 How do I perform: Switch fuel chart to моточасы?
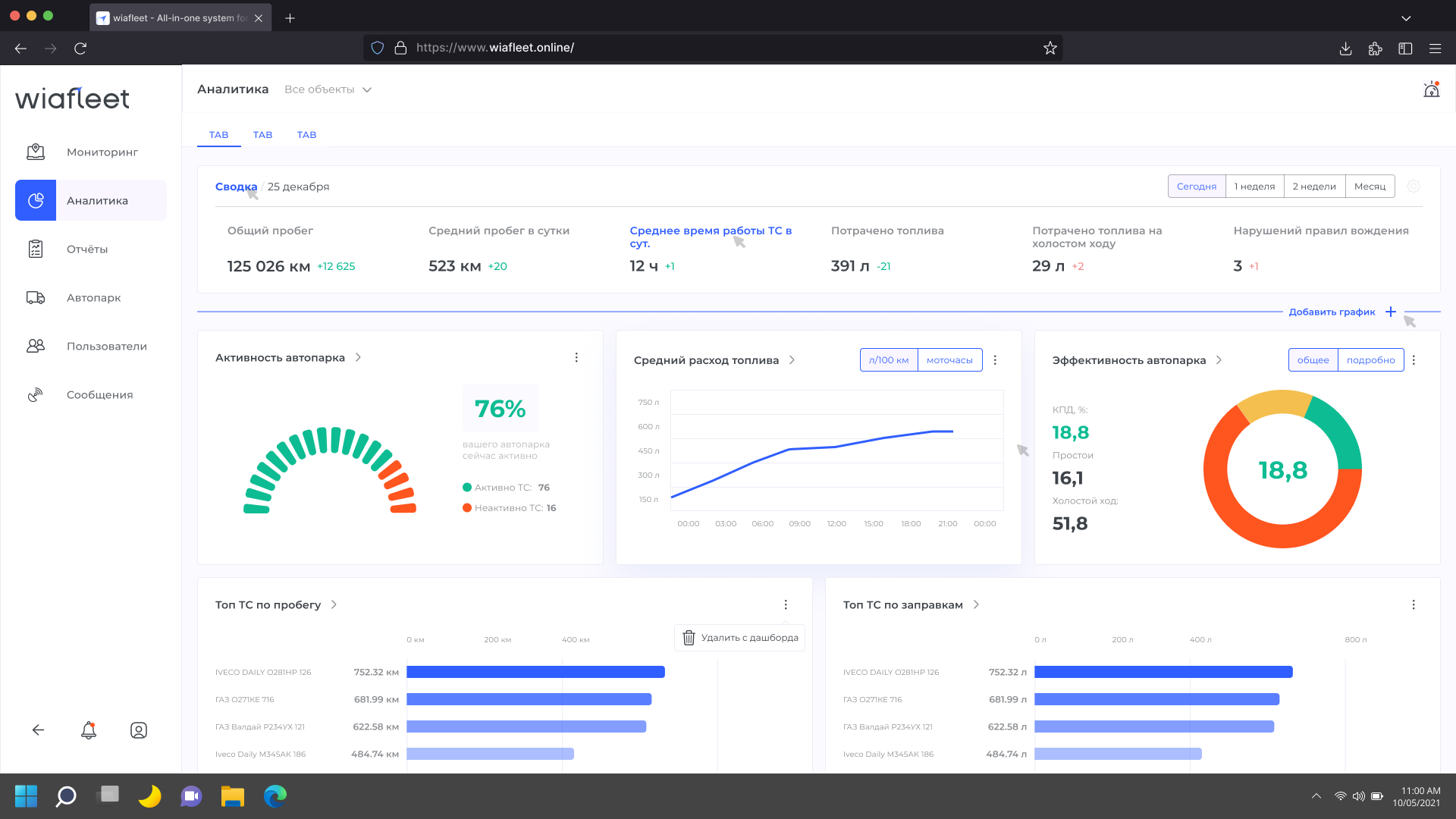pyautogui.click(x=949, y=360)
